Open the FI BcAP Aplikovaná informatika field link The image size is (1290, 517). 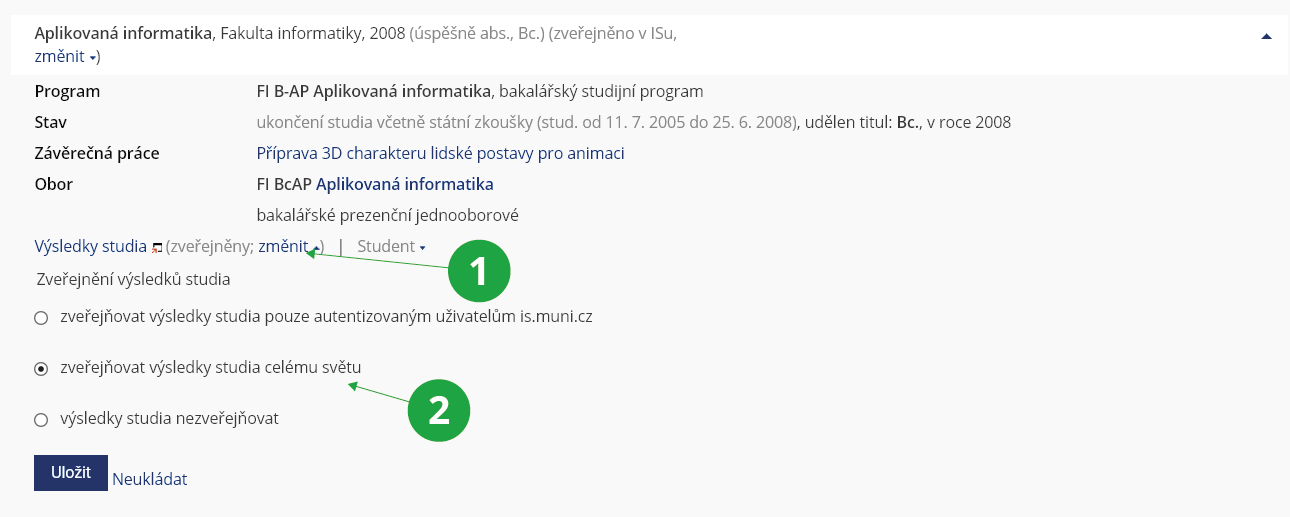click(404, 184)
